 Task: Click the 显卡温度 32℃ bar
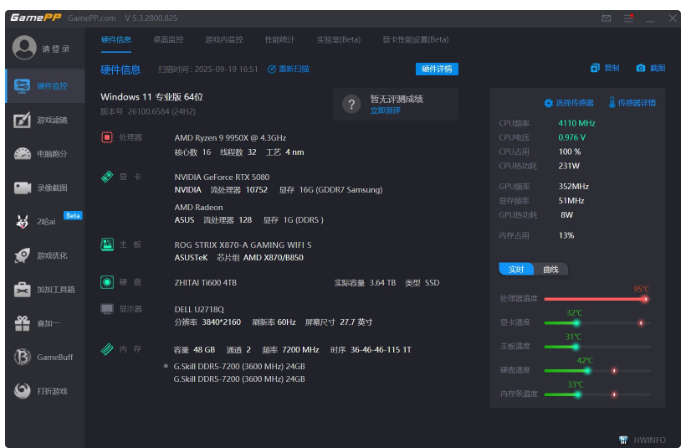click(597, 323)
